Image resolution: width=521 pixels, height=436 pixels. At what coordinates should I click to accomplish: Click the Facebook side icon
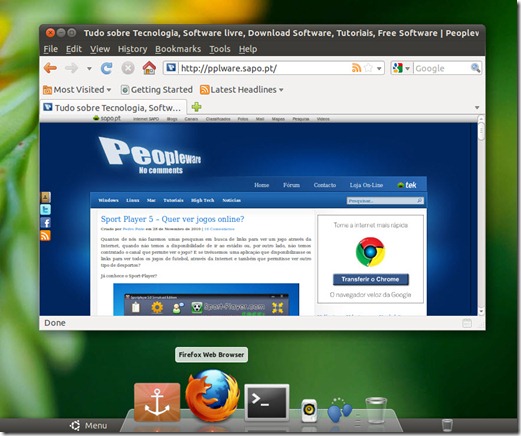[x=45, y=223]
